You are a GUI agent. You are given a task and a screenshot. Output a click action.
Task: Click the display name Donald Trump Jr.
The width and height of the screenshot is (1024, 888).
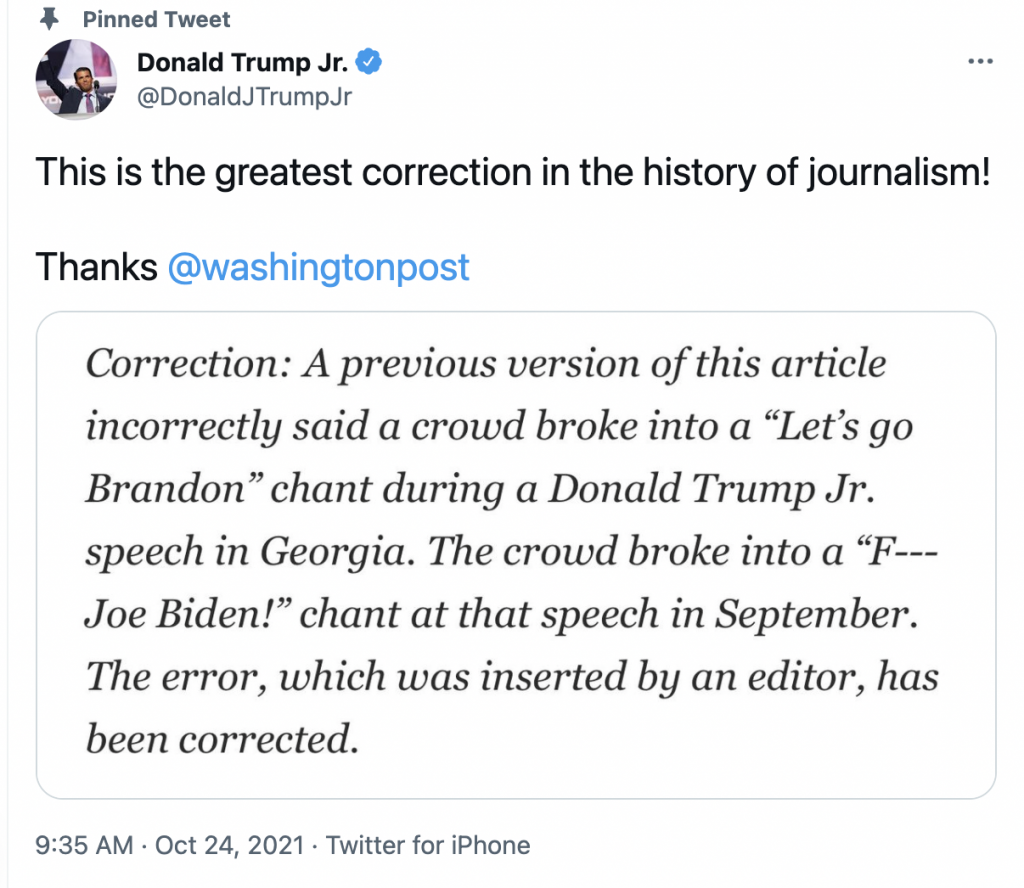click(x=244, y=63)
